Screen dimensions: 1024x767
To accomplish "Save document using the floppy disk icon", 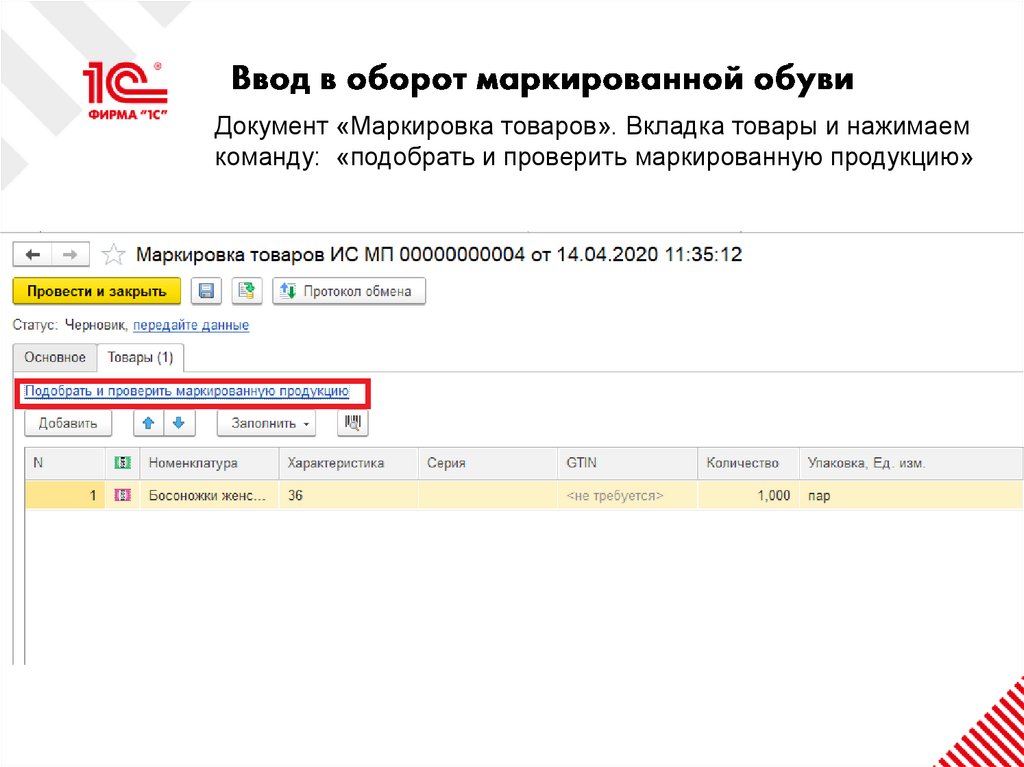I will (206, 291).
